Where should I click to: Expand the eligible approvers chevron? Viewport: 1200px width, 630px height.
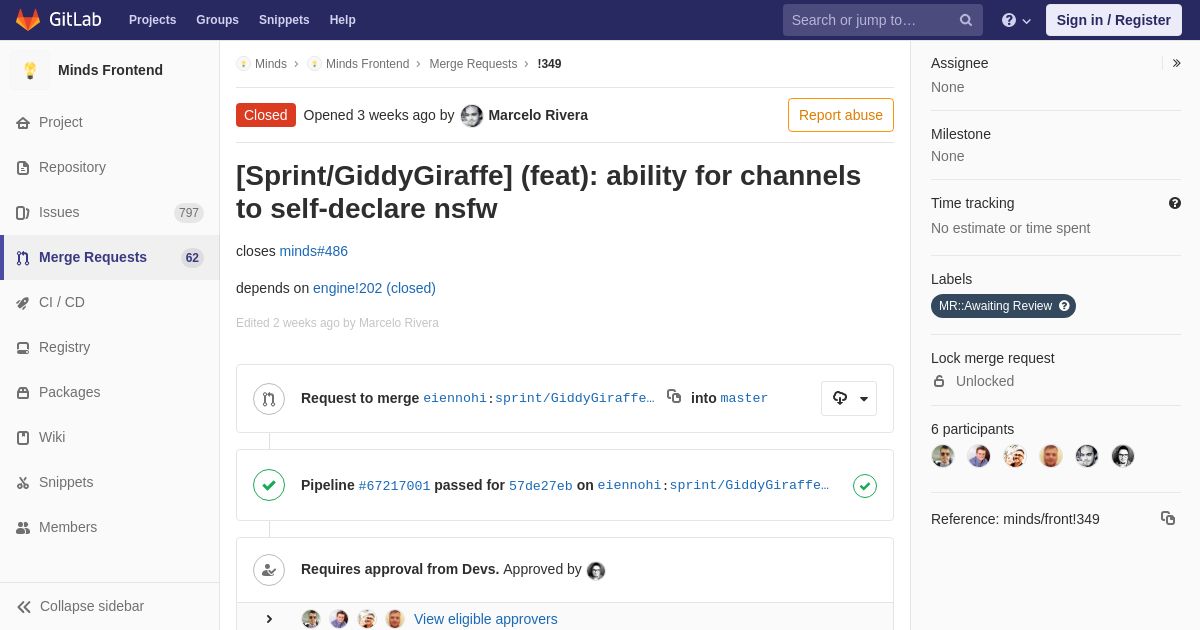point(269,620)
